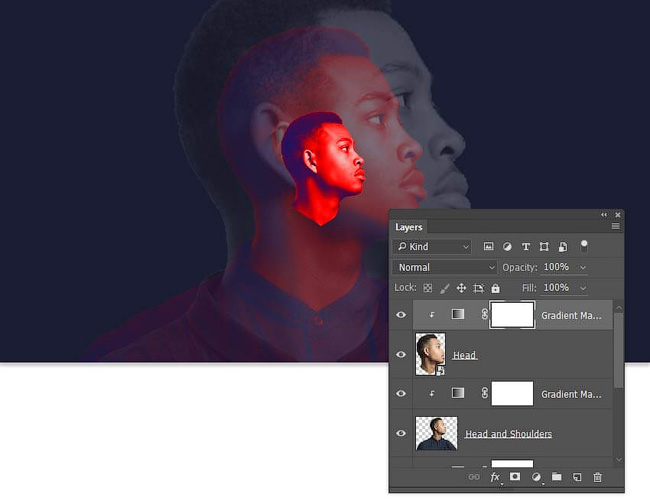Add a layer mask
This screenshot has width=650, height=504.
click(515, 477)
